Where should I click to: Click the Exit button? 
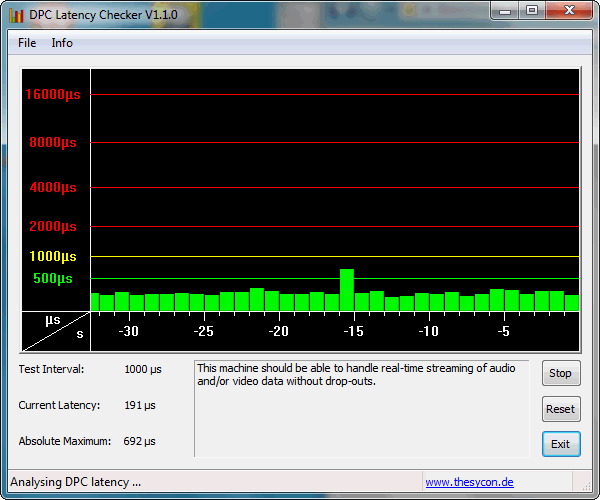[x=561, y=444]
